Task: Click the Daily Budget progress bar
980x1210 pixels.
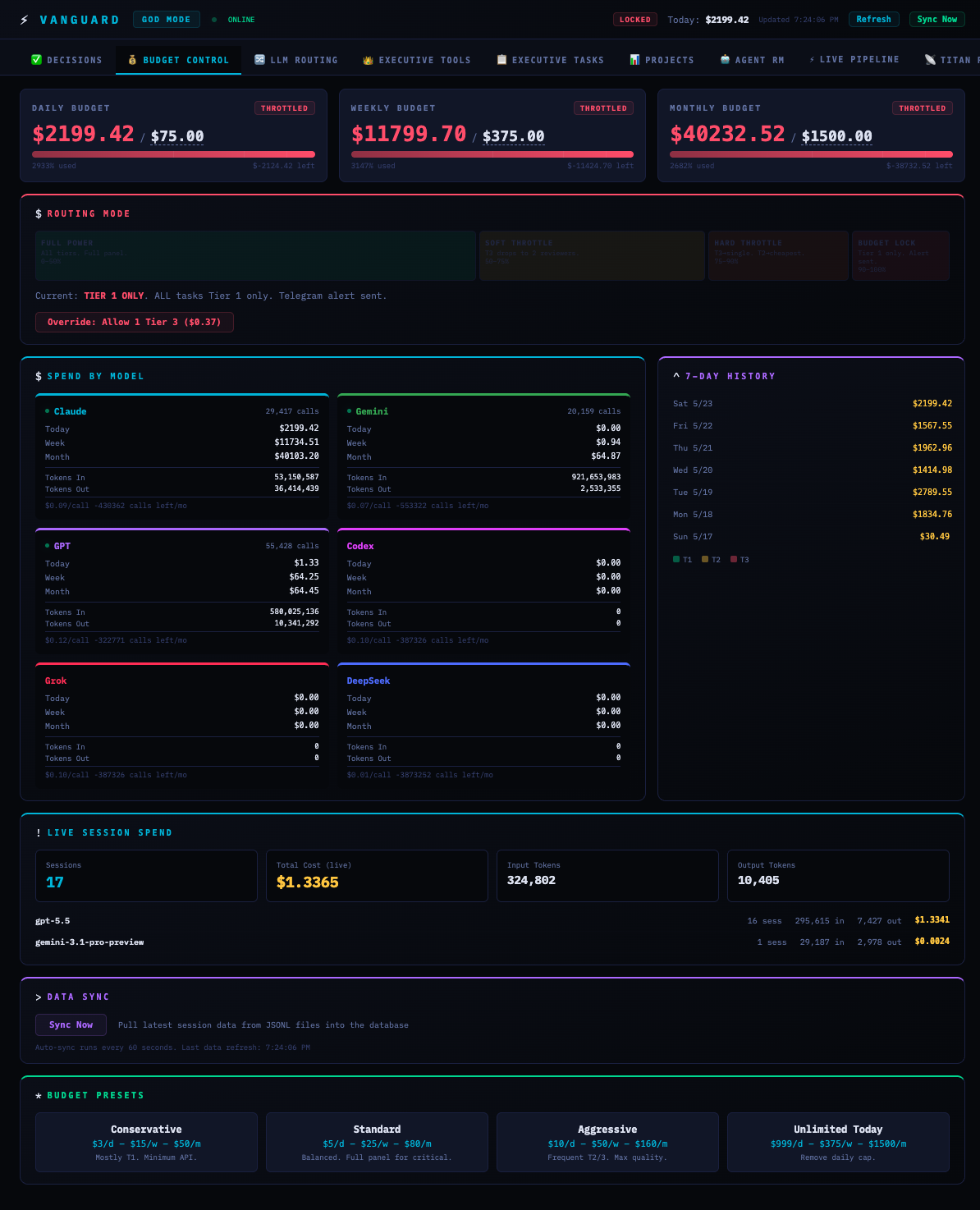Action: (x=173, y=154)
